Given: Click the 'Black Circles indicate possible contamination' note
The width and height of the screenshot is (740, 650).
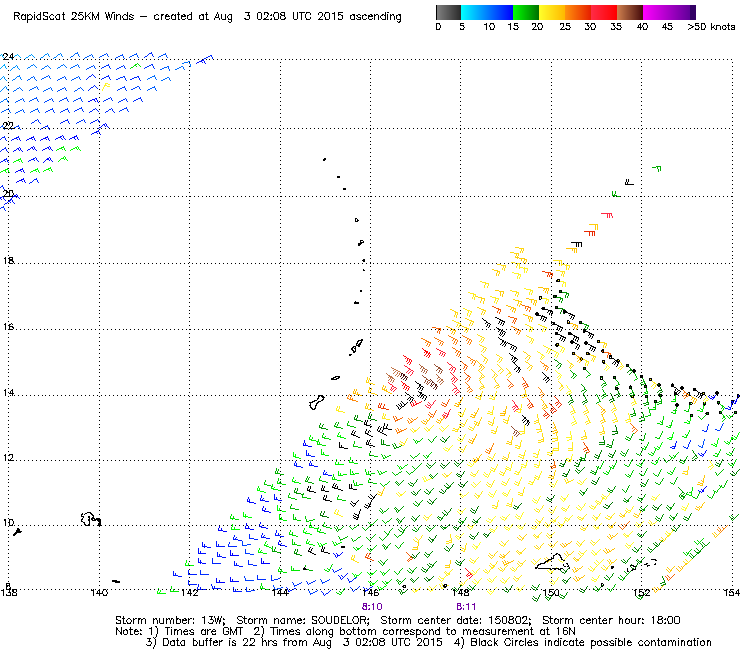Looking at the screenshot, I should [591, 642].
